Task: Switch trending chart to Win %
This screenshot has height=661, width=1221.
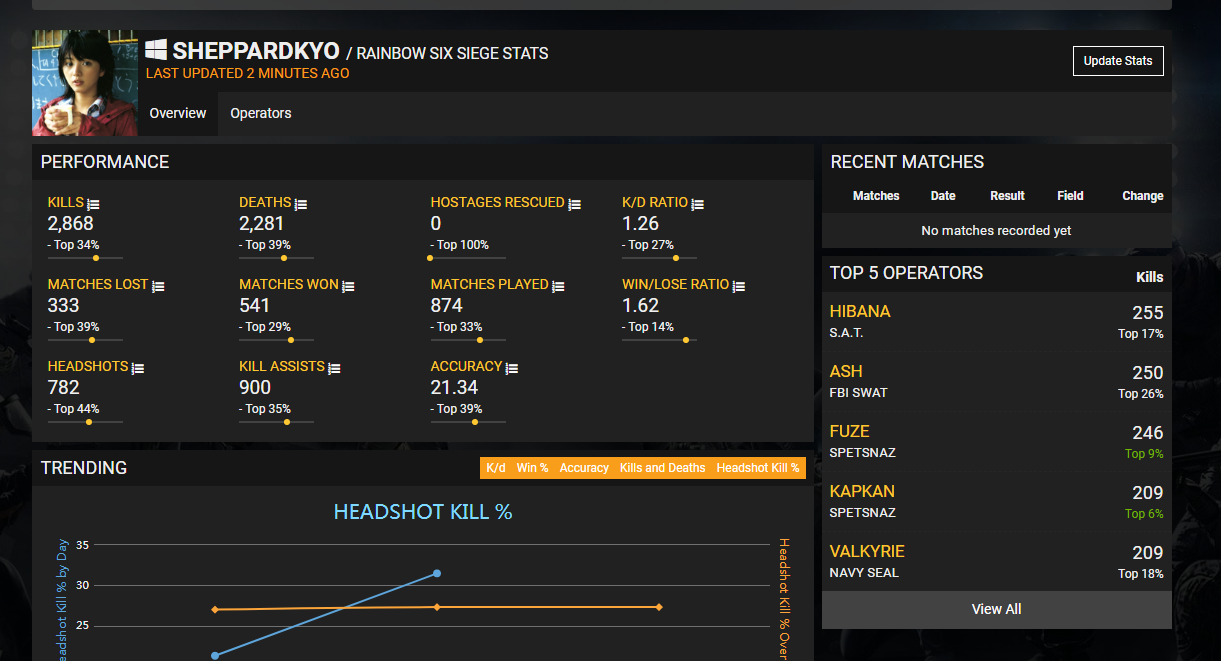Action: (532, 468)
